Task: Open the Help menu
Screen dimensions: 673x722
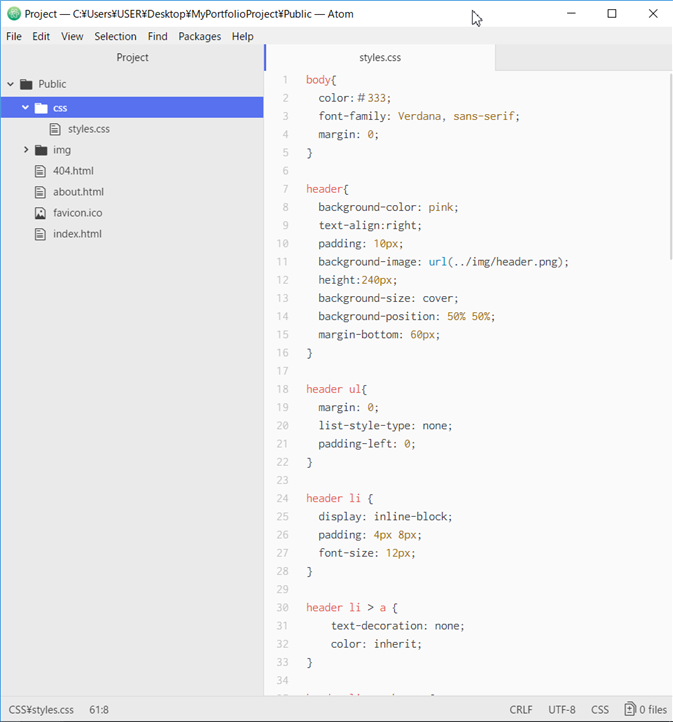Action: pyautogui.click(x=243, y=36)
